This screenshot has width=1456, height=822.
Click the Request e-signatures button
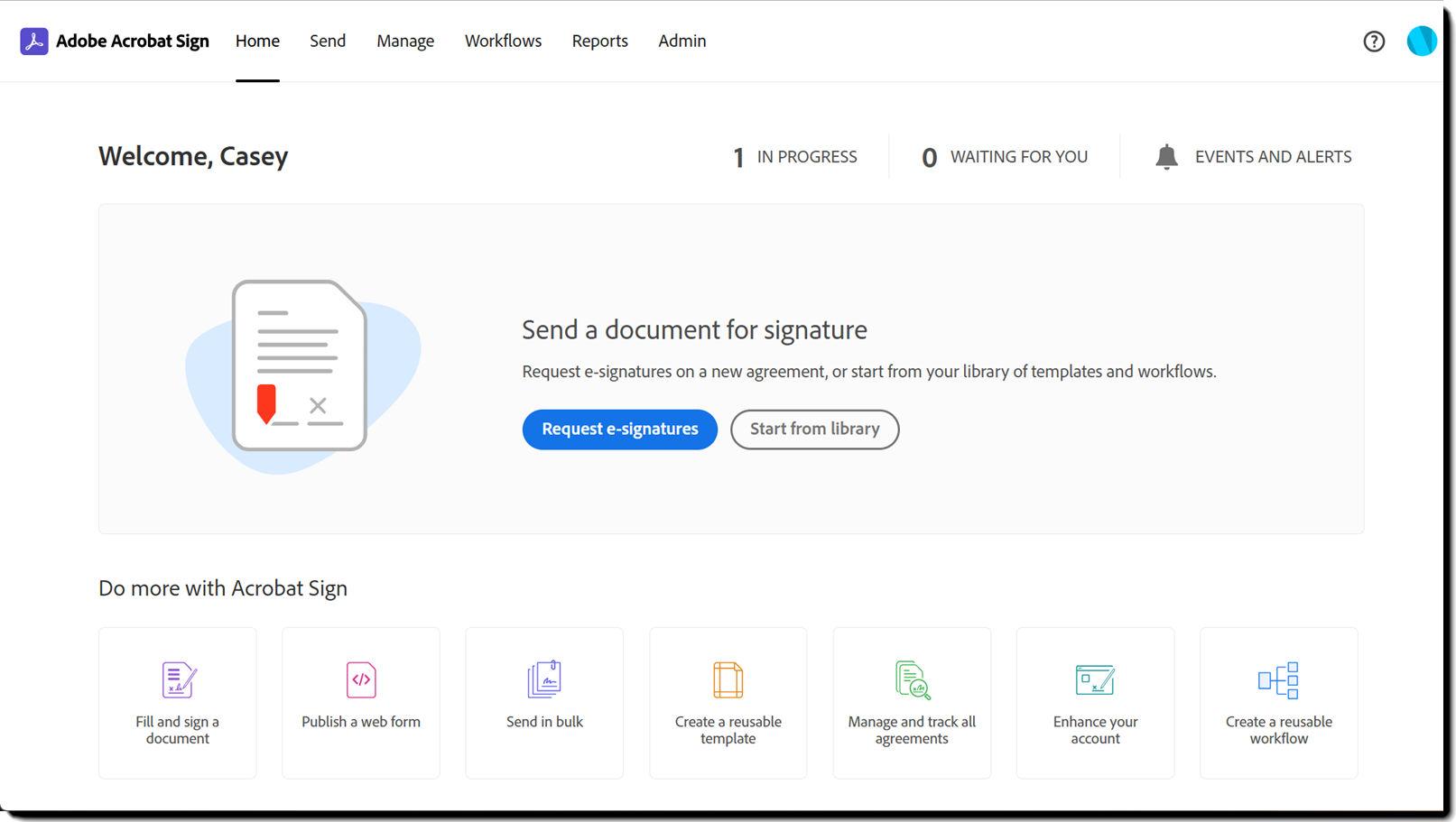619,429
